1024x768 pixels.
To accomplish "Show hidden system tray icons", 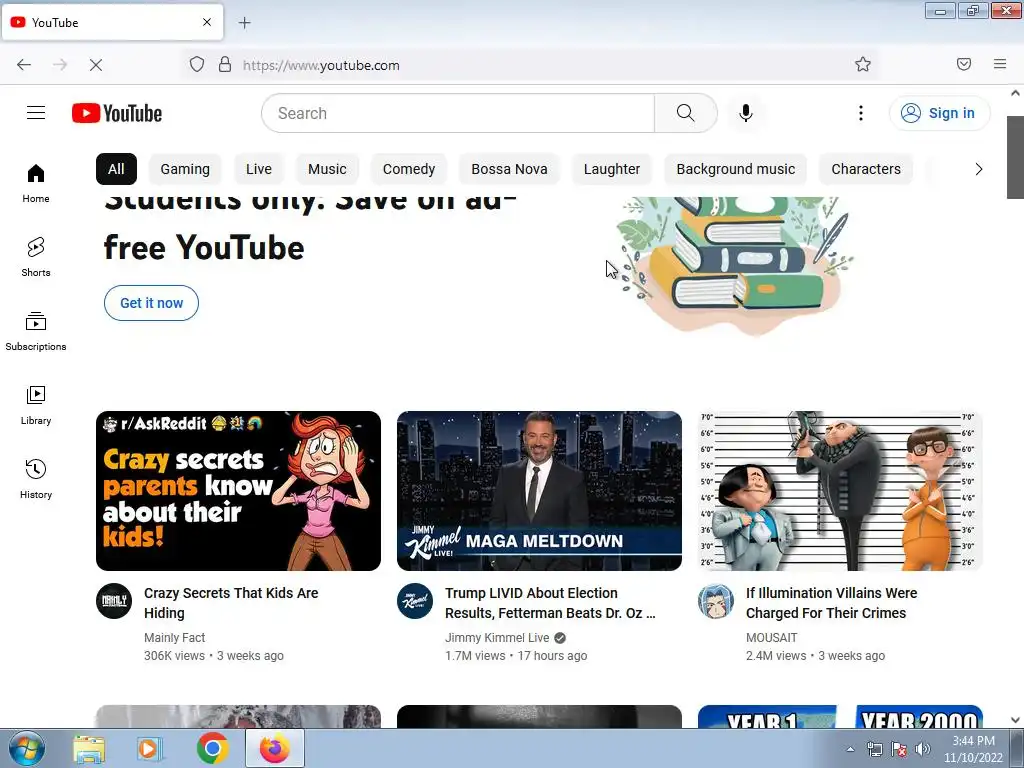I will 850,749.
